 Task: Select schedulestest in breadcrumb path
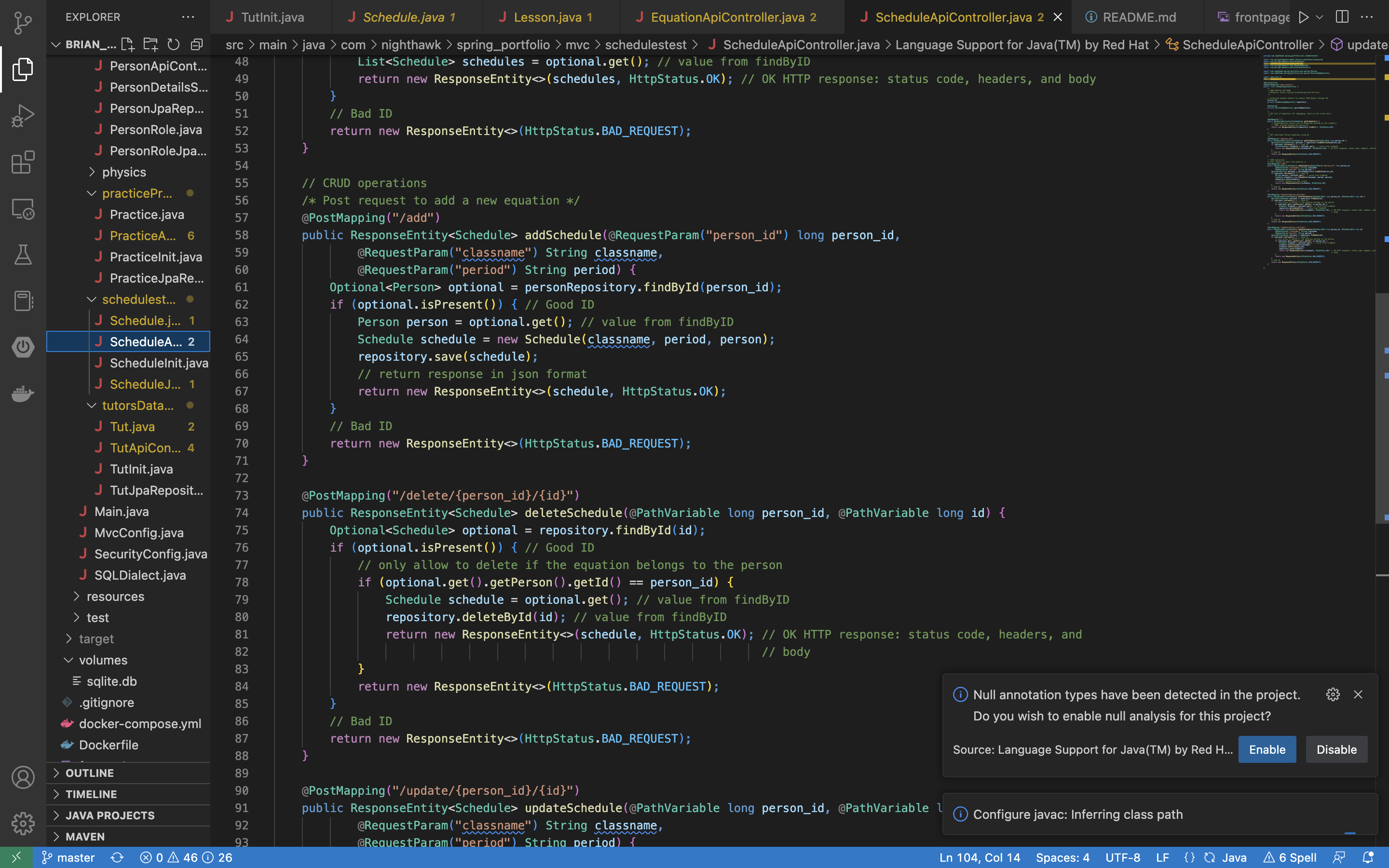(x=645, y=45)
